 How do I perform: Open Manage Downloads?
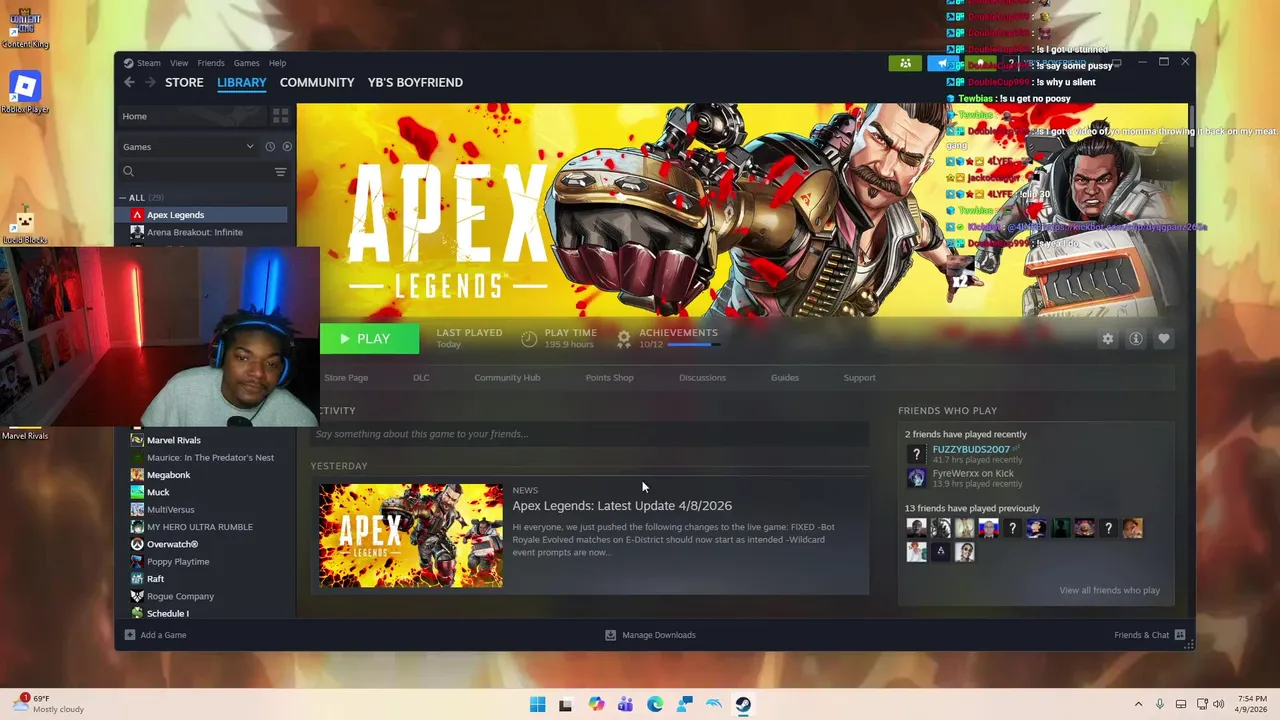click(x=650, y=635)
